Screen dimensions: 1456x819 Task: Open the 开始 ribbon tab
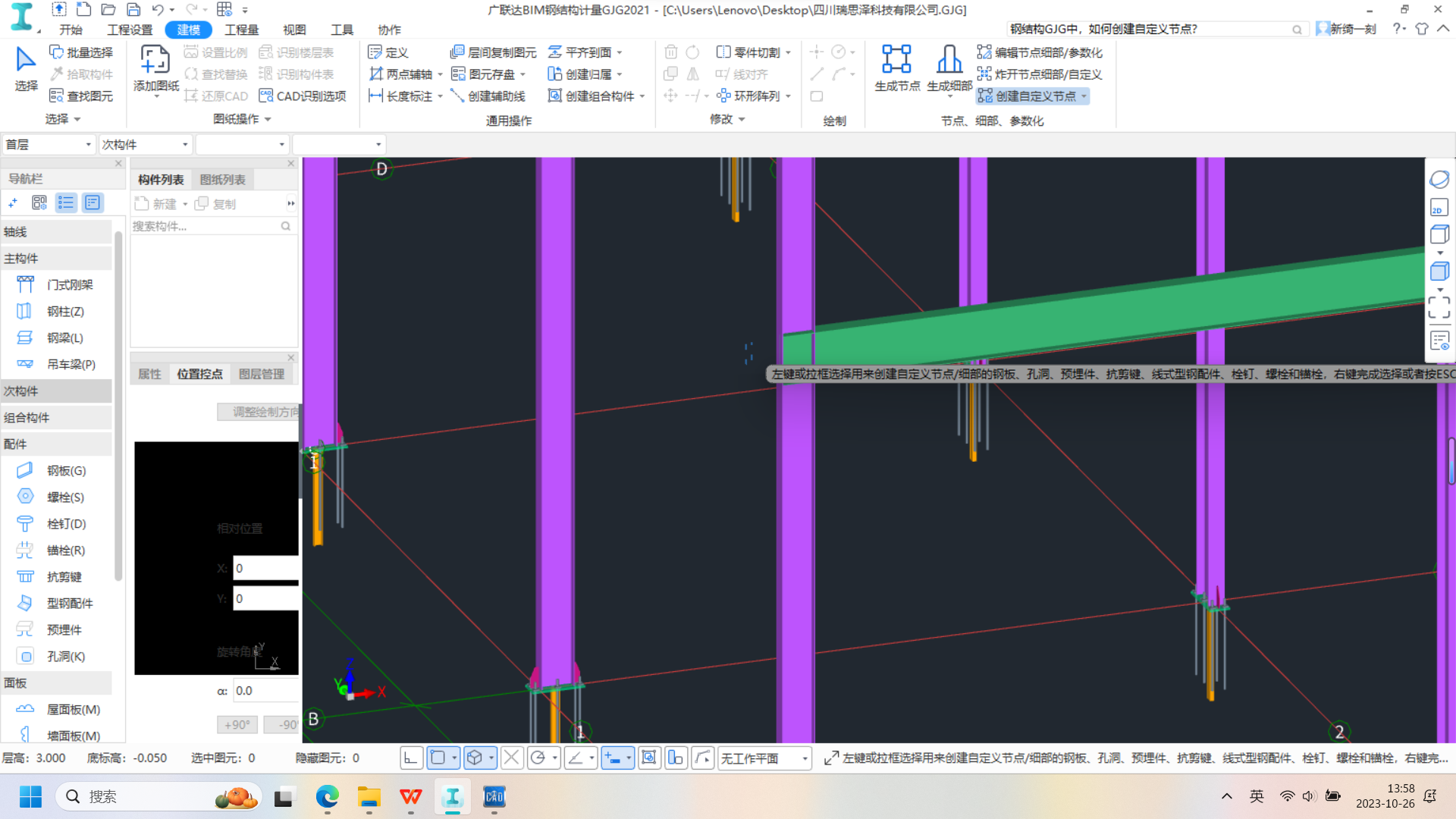71,30
